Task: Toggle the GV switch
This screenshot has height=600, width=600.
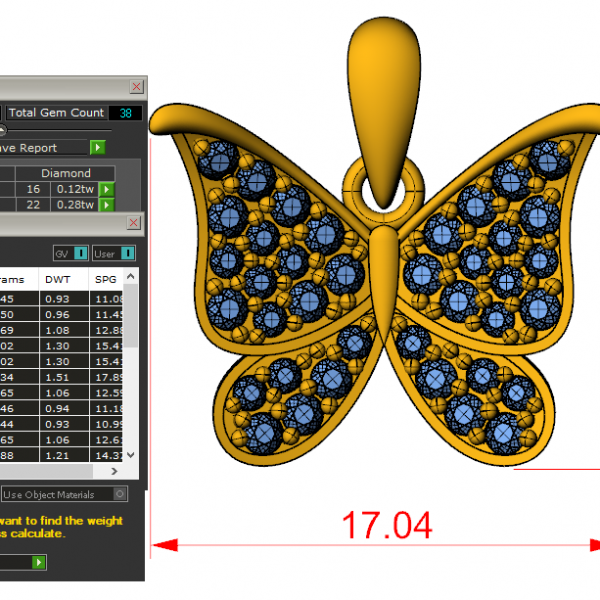Action: click(71, 253)
